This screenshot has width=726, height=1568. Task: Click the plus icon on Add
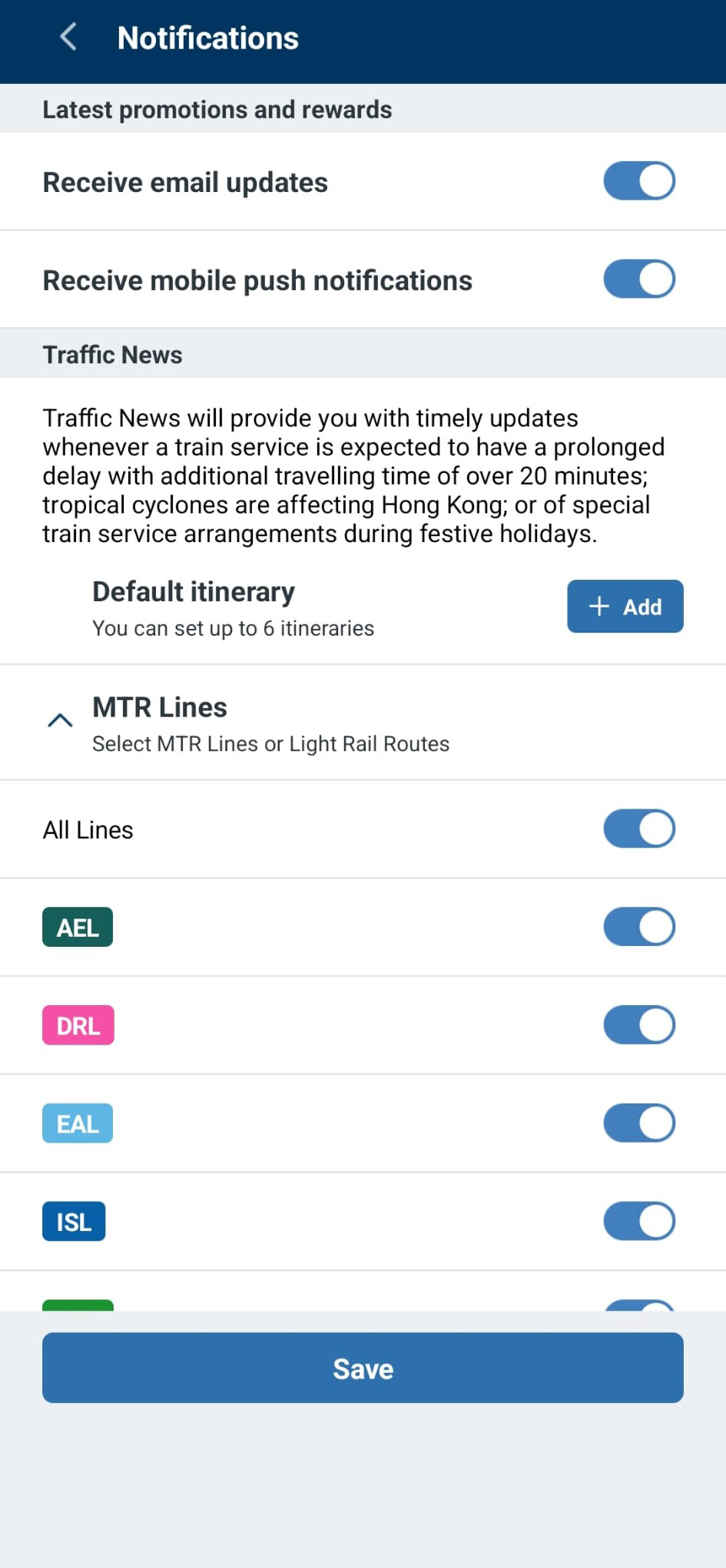[x=599, y=607]
